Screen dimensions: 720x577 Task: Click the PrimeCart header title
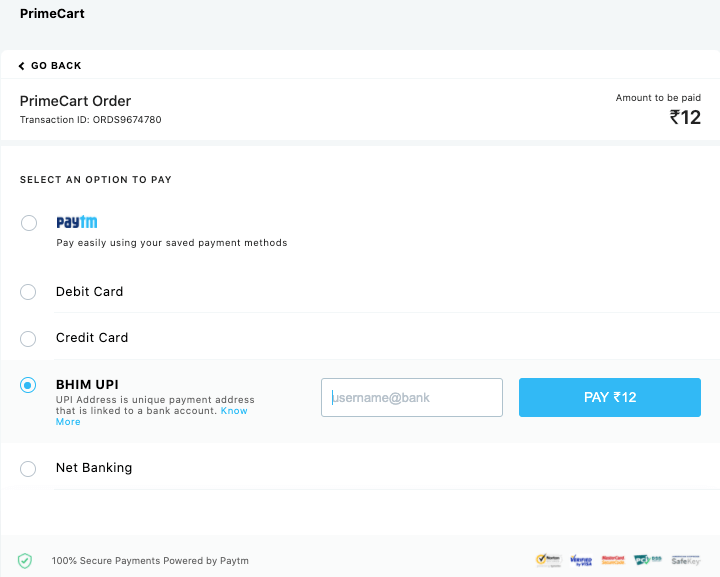pyautogui.click(x=52, y=14)
